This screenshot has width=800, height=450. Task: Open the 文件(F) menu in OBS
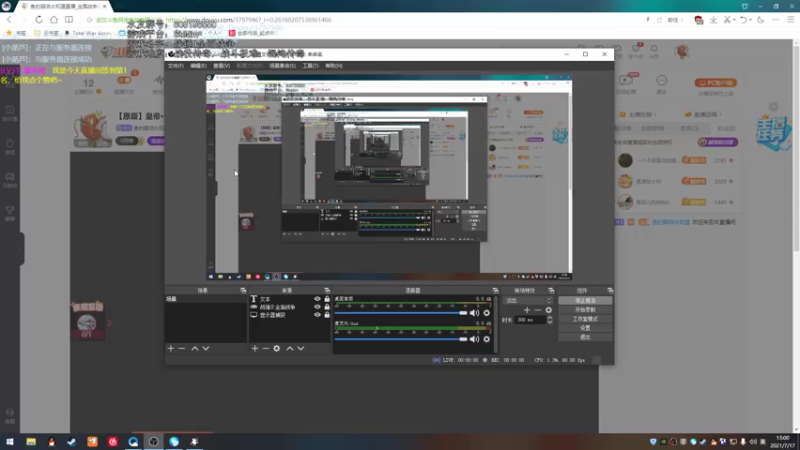176,66
